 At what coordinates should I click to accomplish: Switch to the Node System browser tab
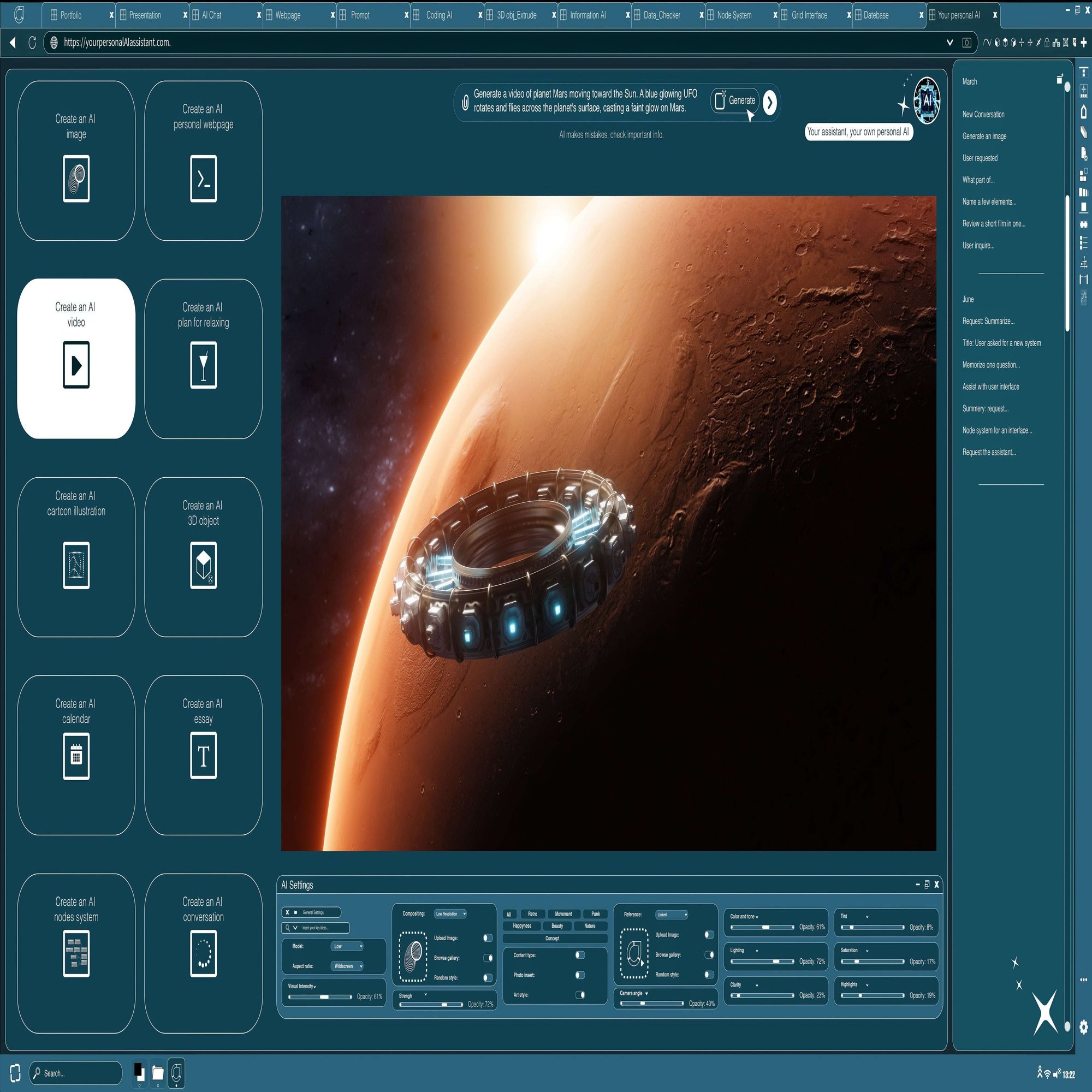pos(734,15)
